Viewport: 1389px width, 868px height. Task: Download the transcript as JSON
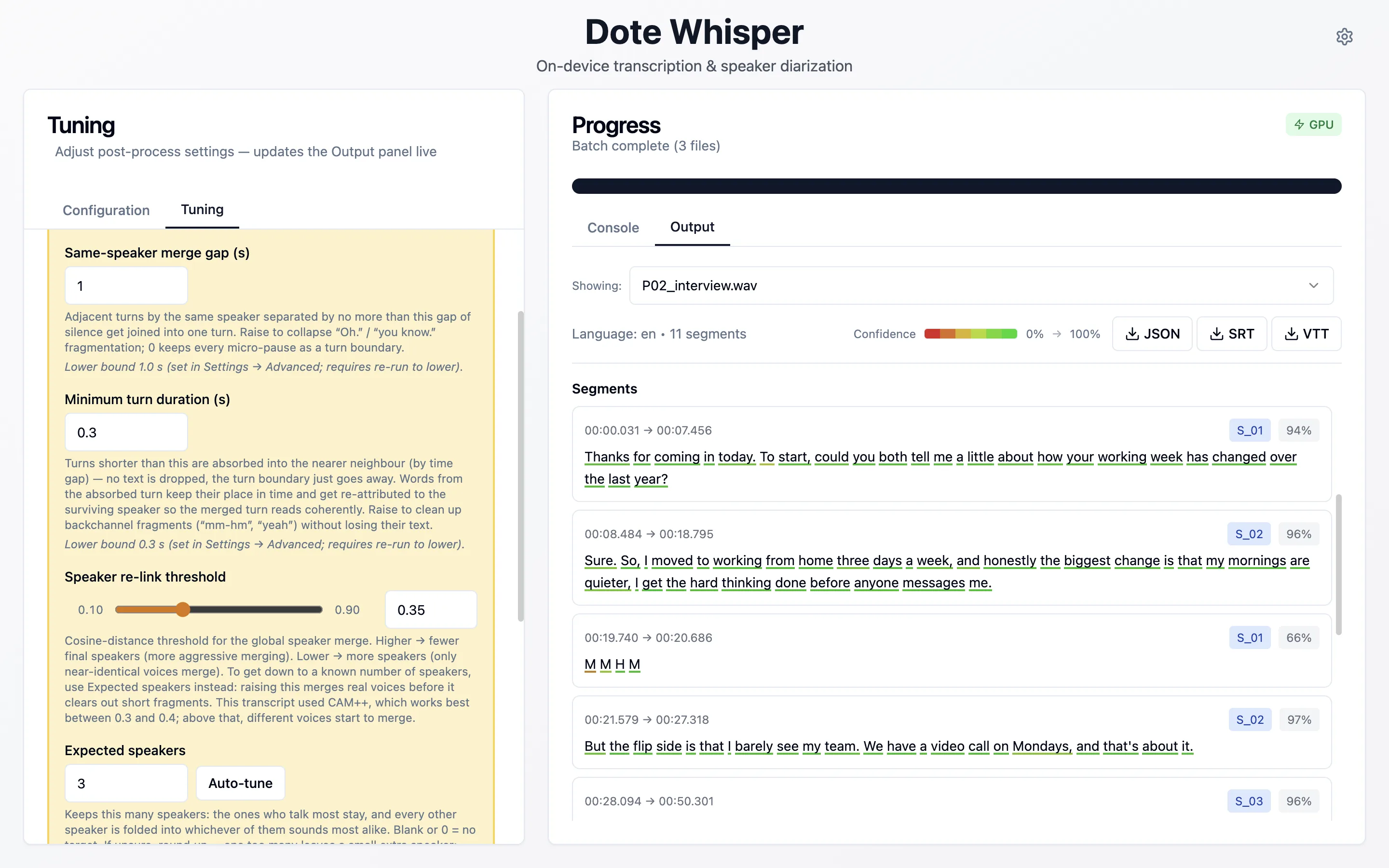1152,334
